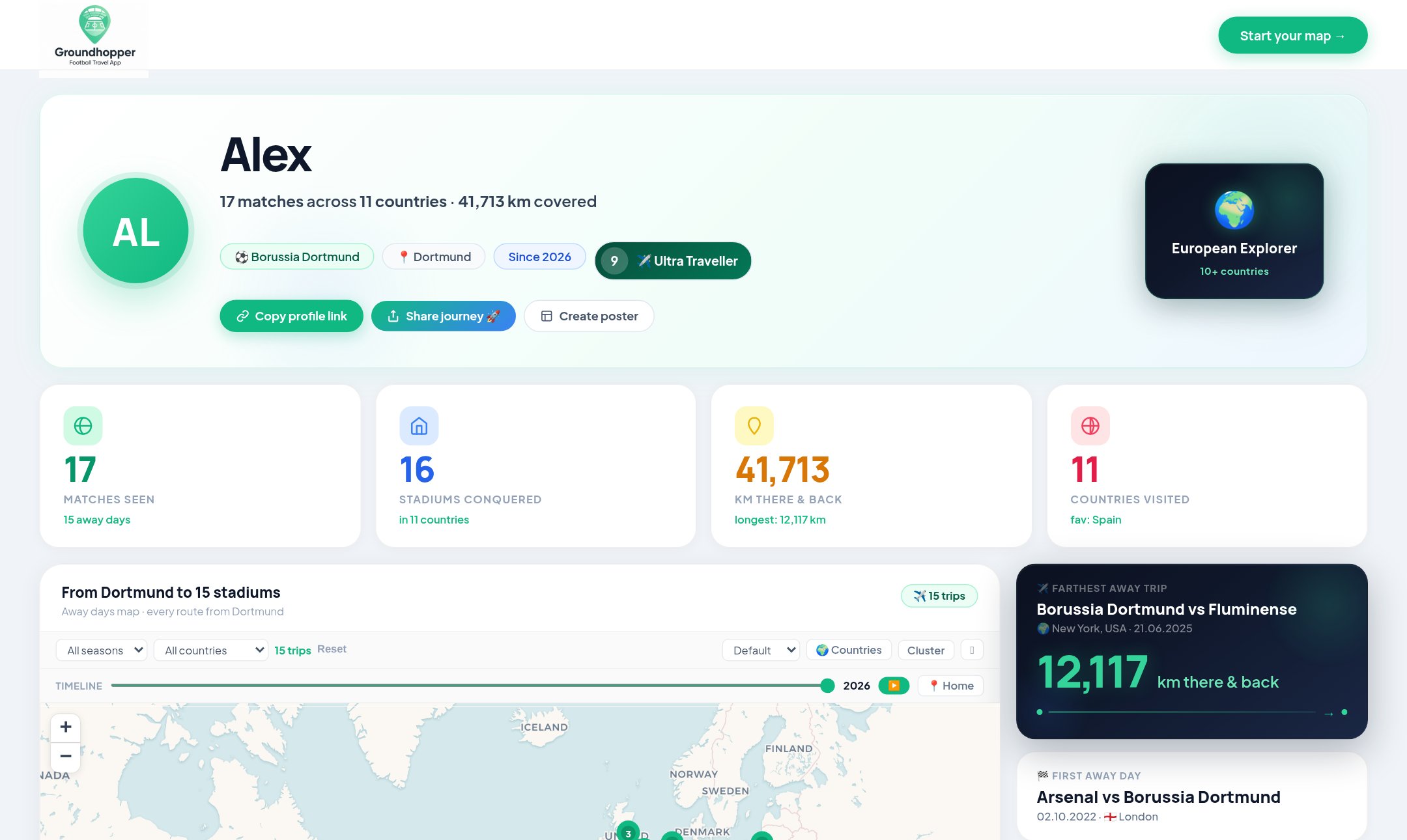Click longest: 12,117 km text
Screen dimensions: 1407x840
(x=780, y=520)
